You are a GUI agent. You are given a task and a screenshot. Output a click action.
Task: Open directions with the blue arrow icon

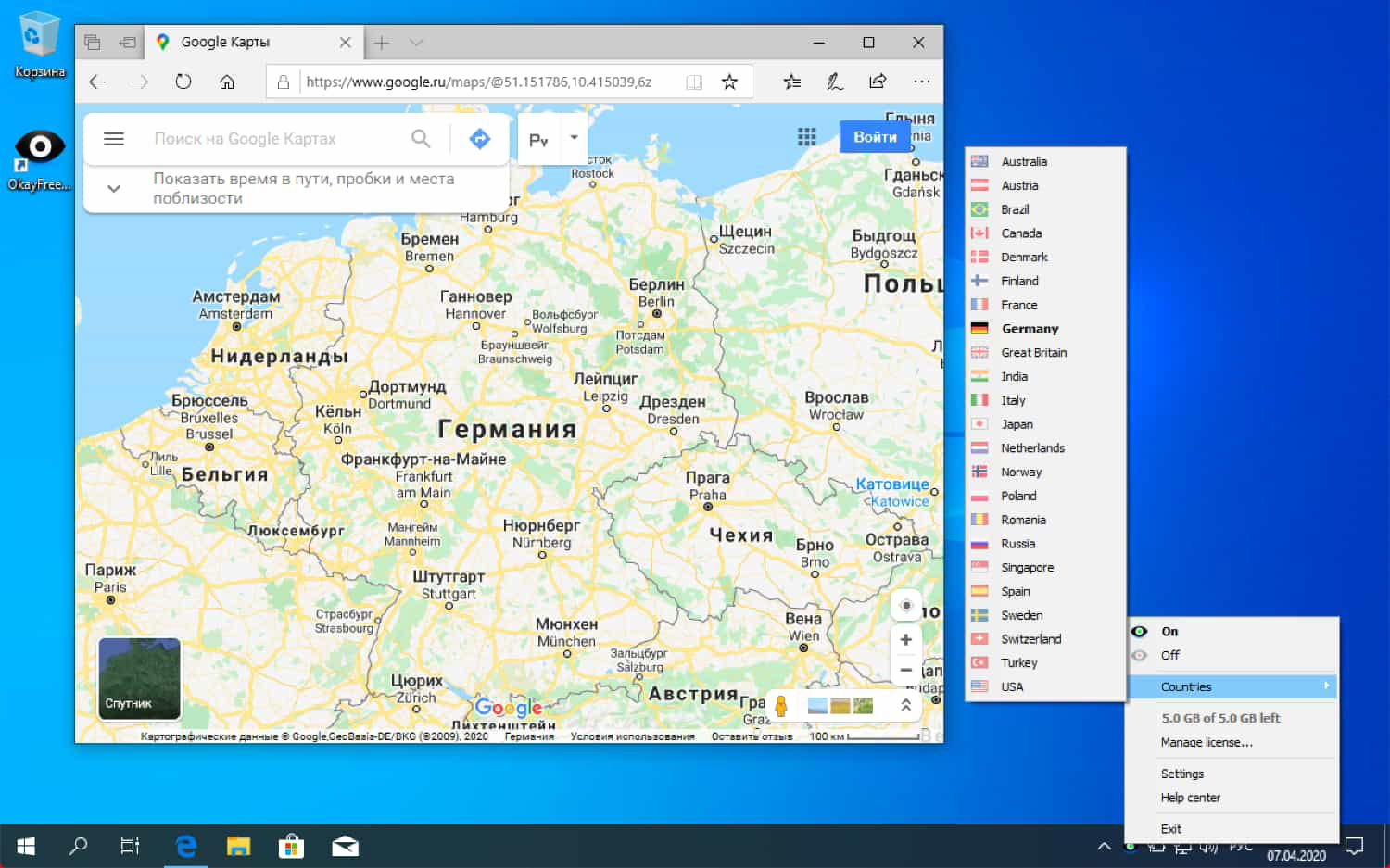pos(479,139)
